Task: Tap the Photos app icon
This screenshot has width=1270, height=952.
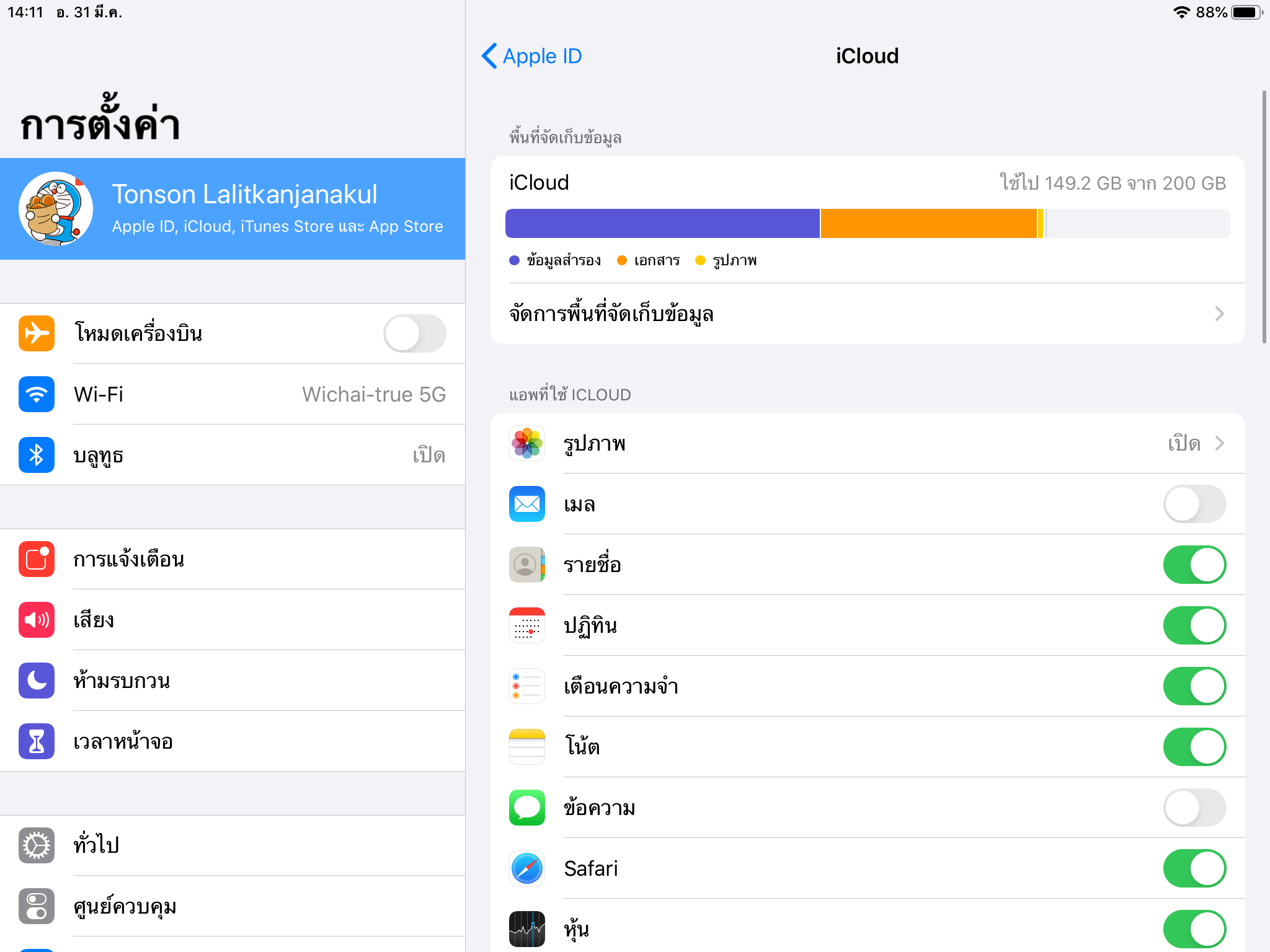Action: click(527, 443)
